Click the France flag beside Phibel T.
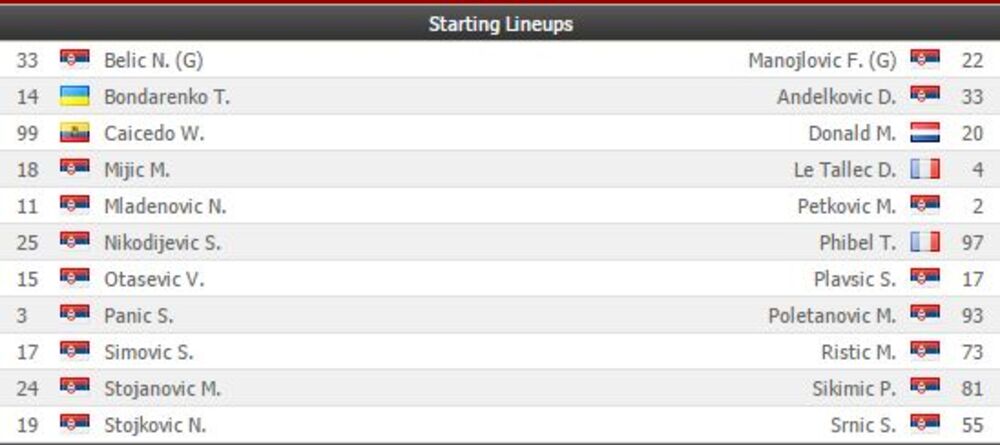 (925, 243)
